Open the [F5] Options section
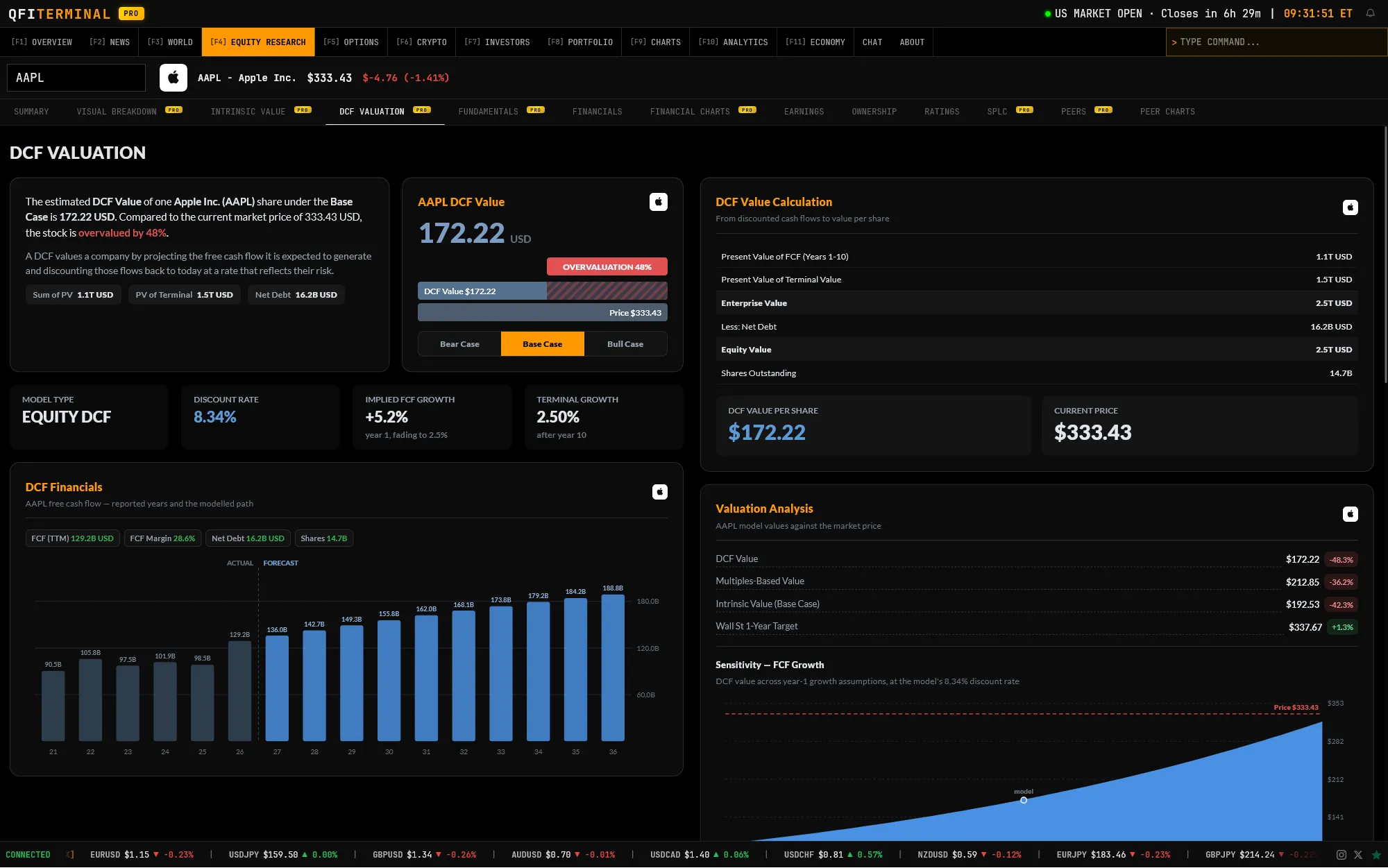The width and height of the screenshot is (1388, 868). [351, 42]
